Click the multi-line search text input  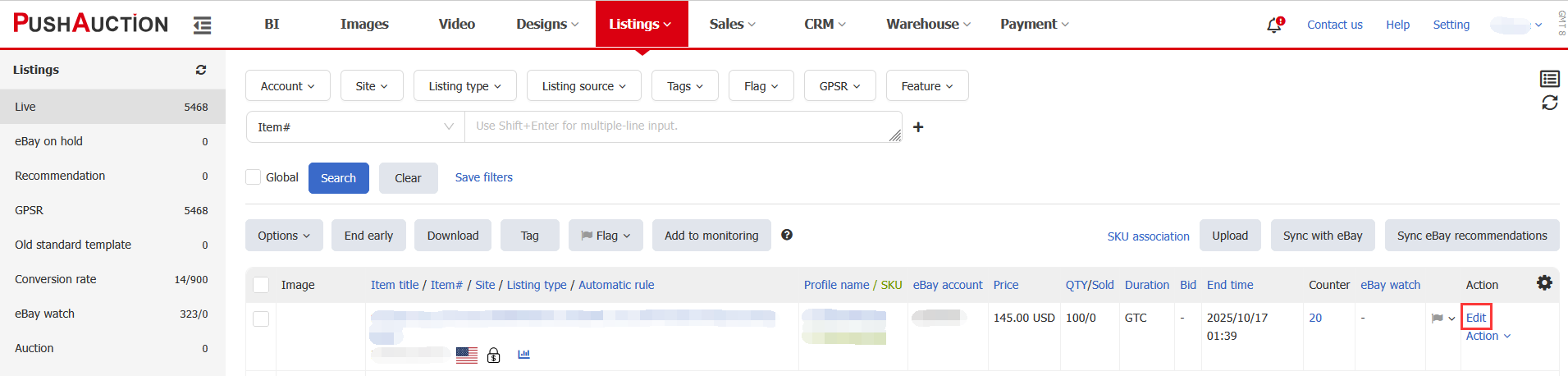coord(681,126)
